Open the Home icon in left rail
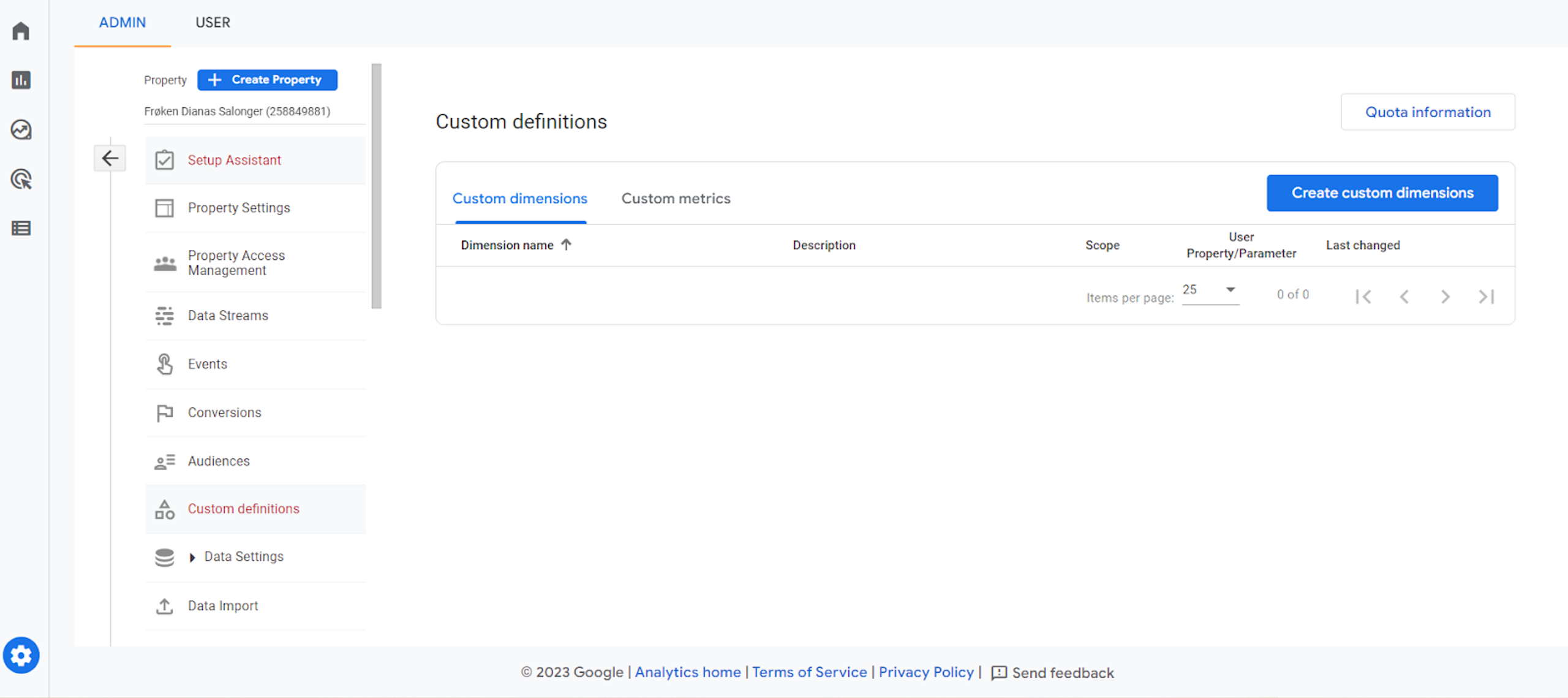 pos(21,31)
